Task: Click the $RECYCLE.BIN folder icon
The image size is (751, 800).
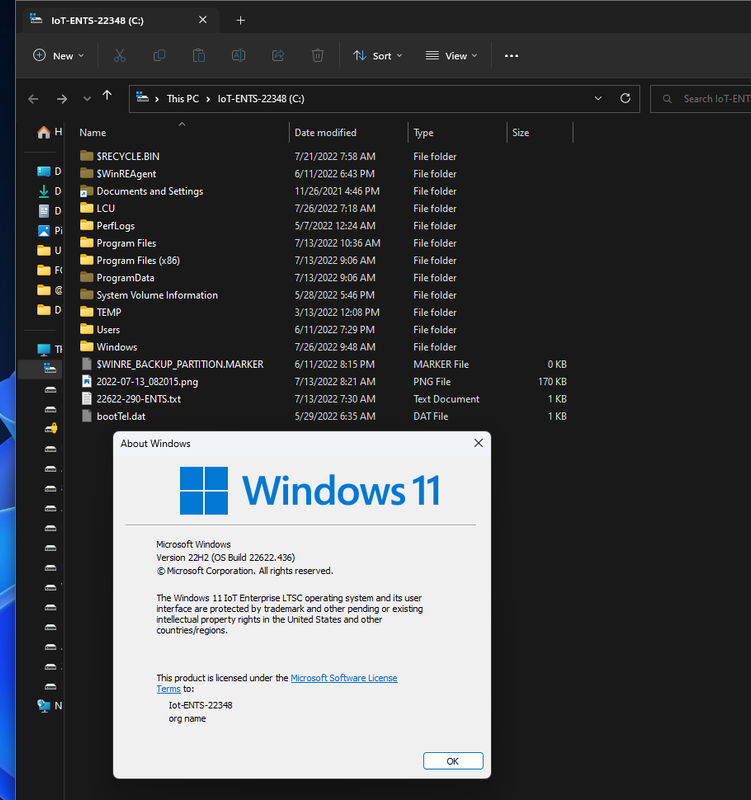Action: coord(87,156)
